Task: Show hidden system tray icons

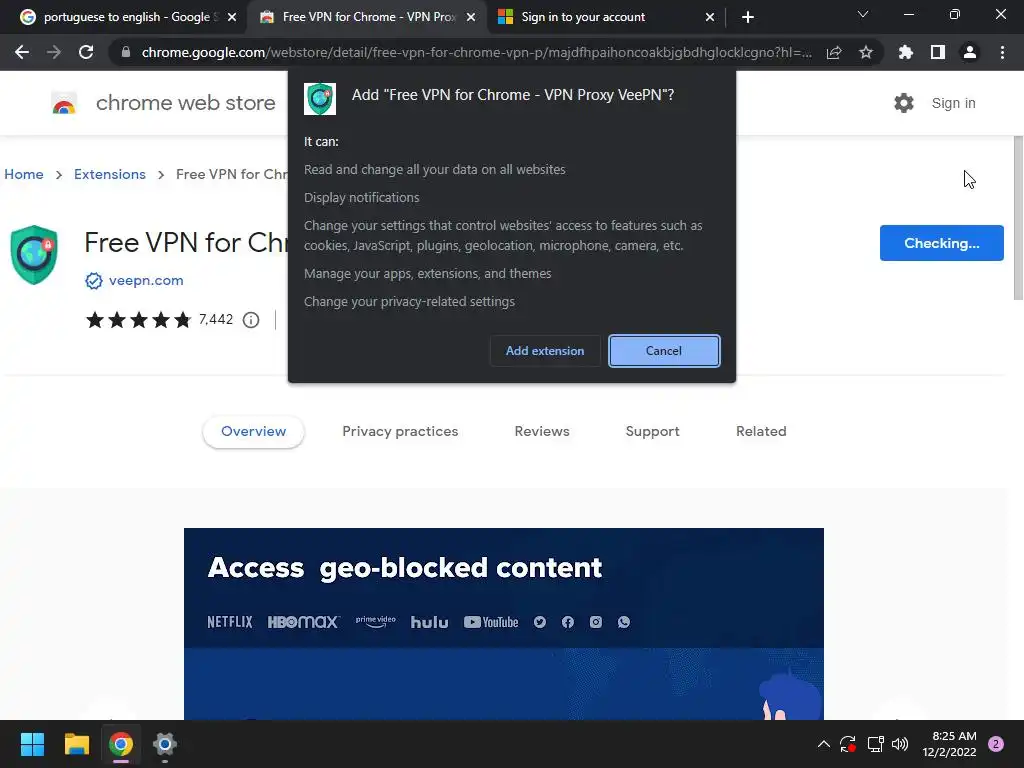Action: [824, 744]
